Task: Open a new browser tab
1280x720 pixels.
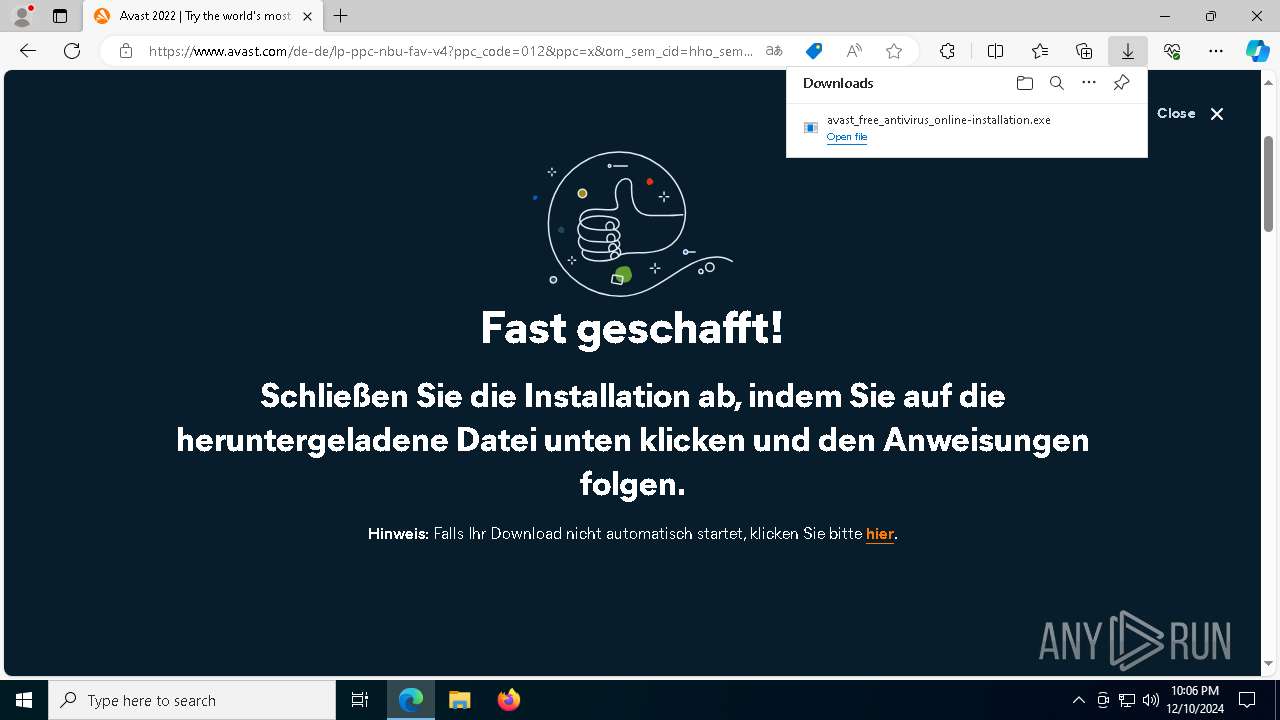Action: (x=341, y=16)
